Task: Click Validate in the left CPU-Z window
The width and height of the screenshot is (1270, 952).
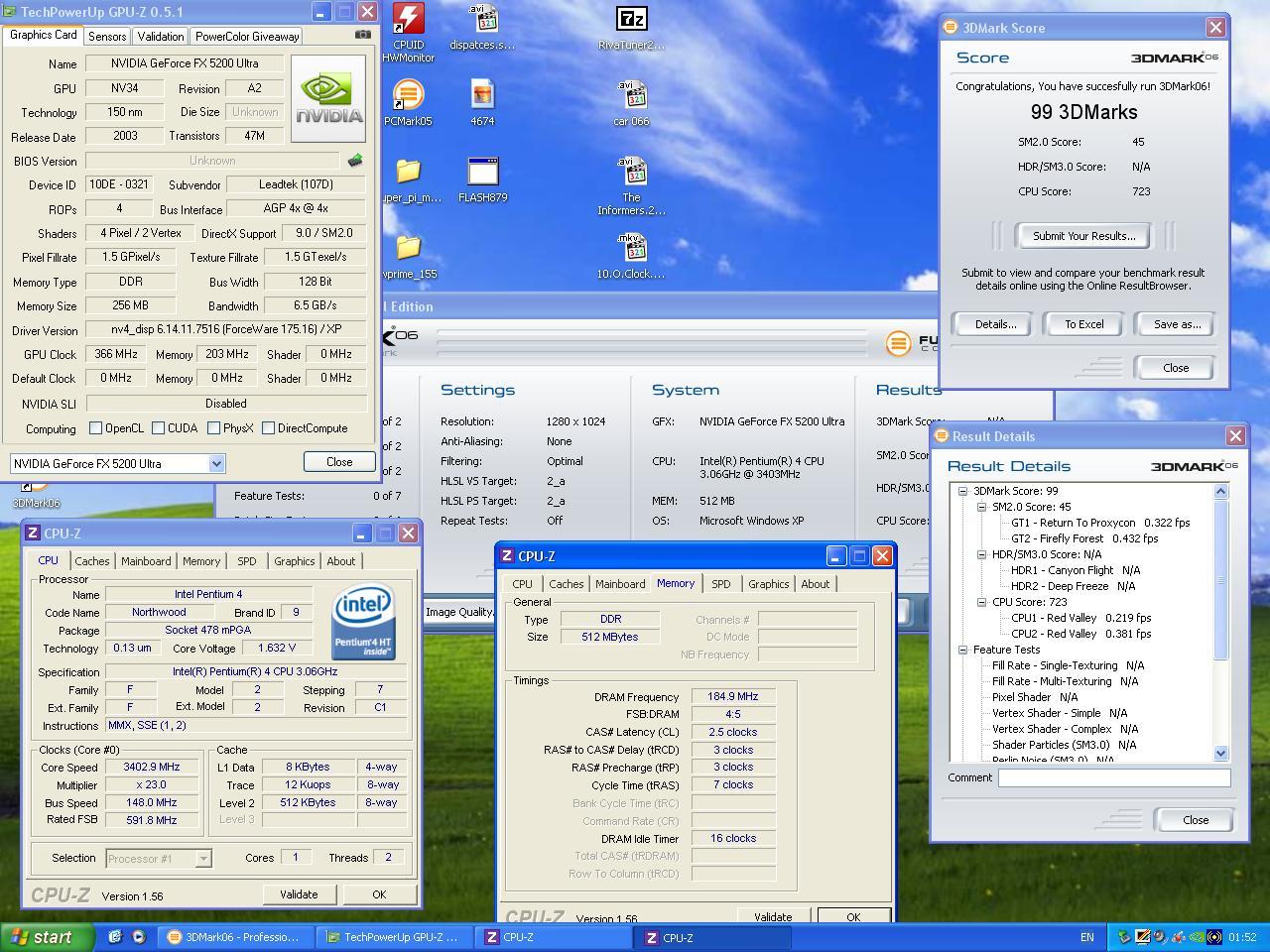Action: click(299, 894)
